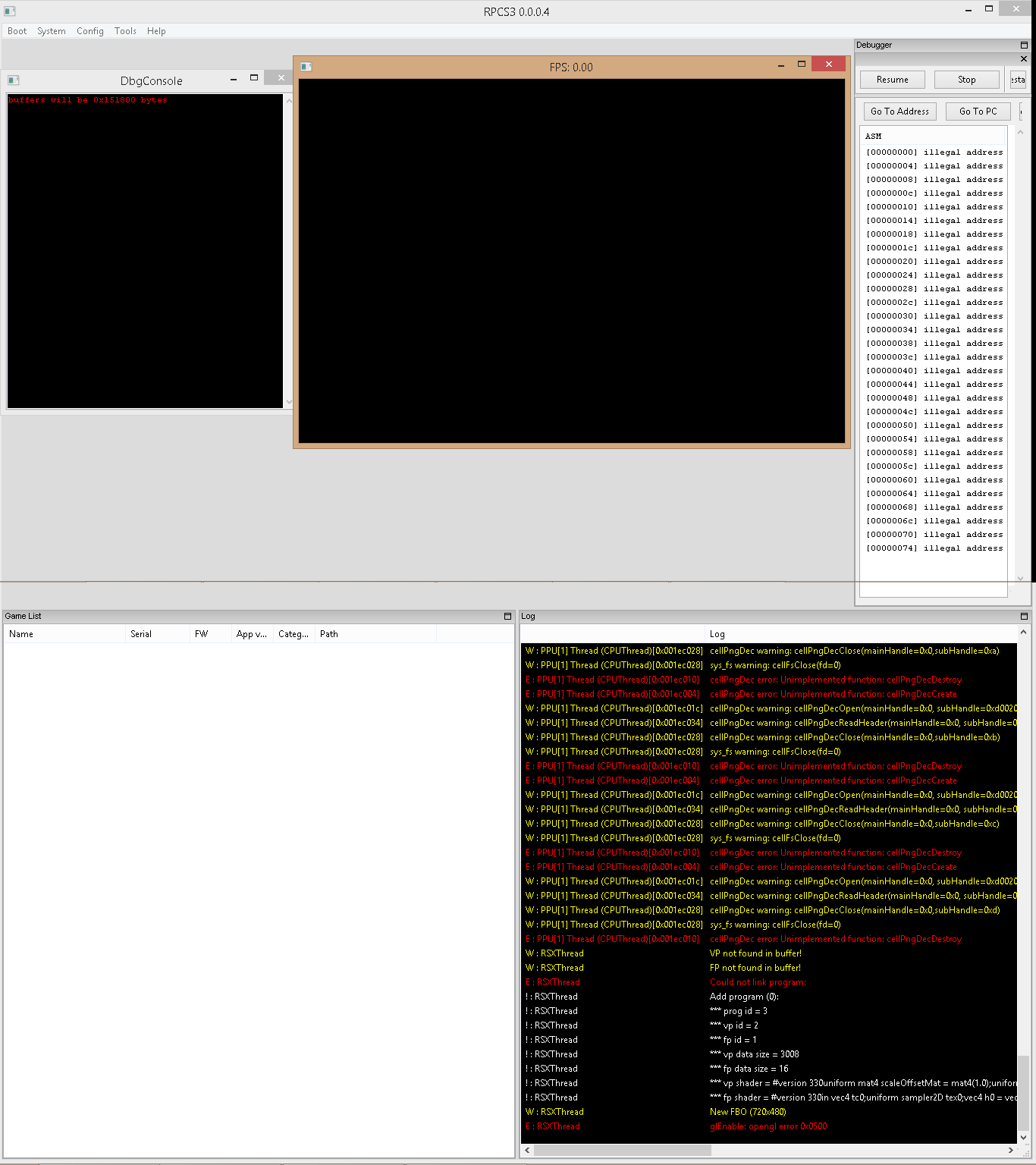The width and height of the screenshot is (1036, 1165).
Task: Close the Debugger panel with X icon
Action: 1024,59
